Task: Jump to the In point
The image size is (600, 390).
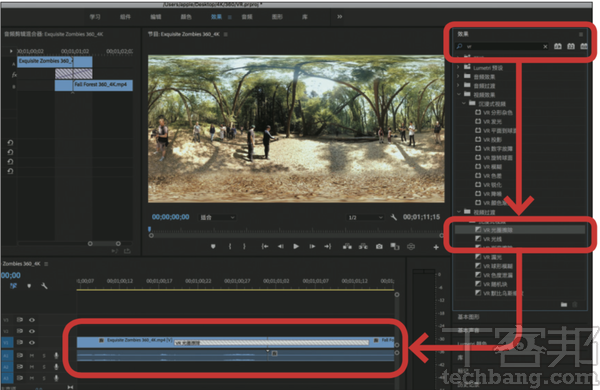Action: (x=265, y=246)
